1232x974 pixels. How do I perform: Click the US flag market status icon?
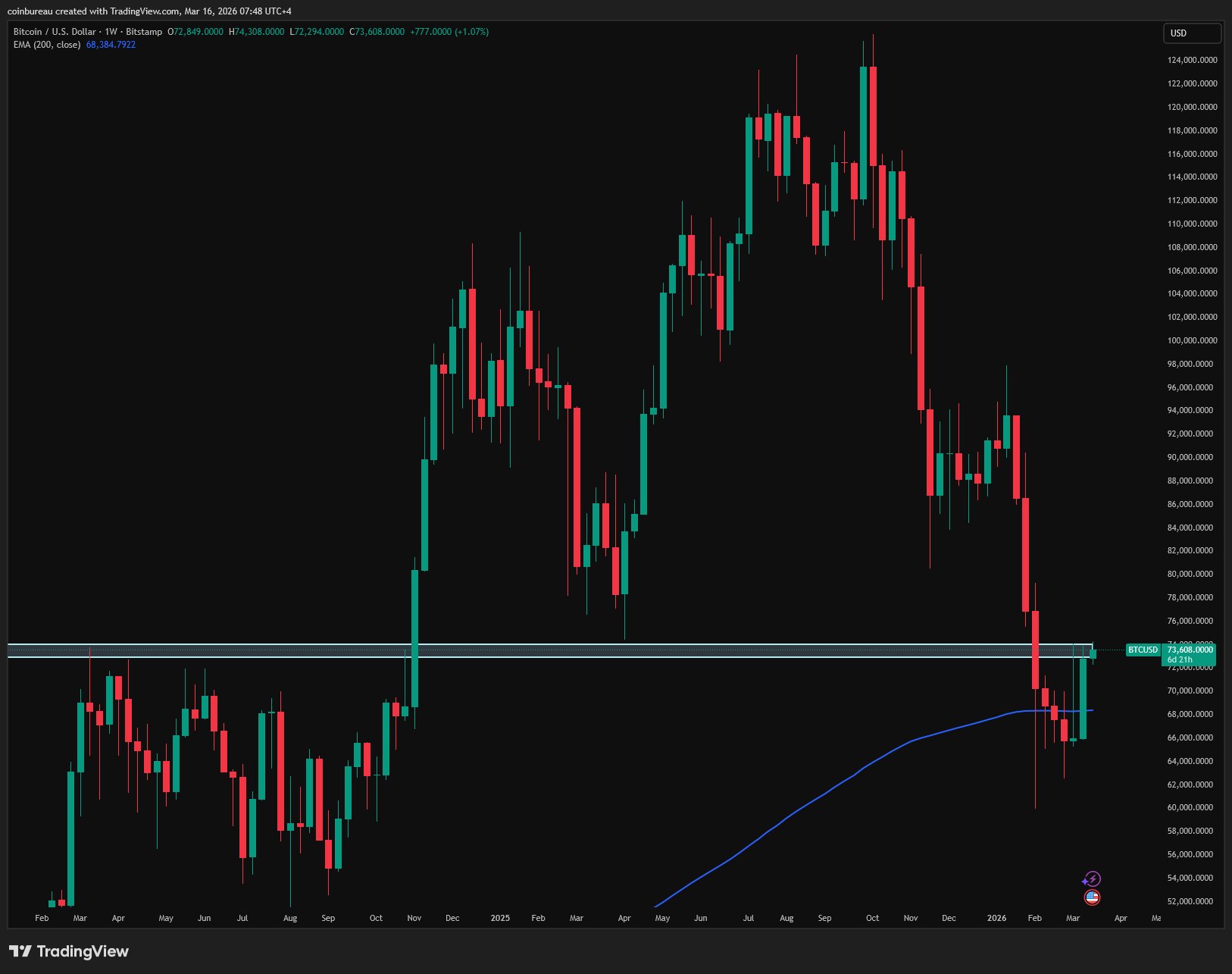click(1093, 897)
